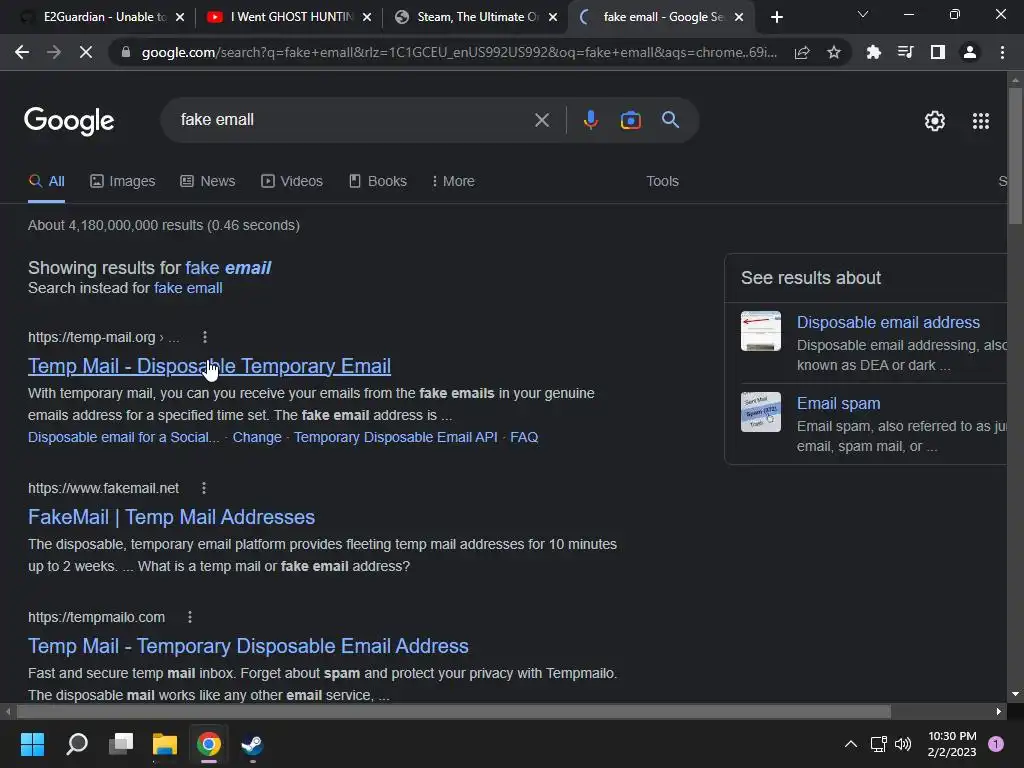Submit search with the magnifier icon
The image size is (1024, 768).
(x=670, y=120)
